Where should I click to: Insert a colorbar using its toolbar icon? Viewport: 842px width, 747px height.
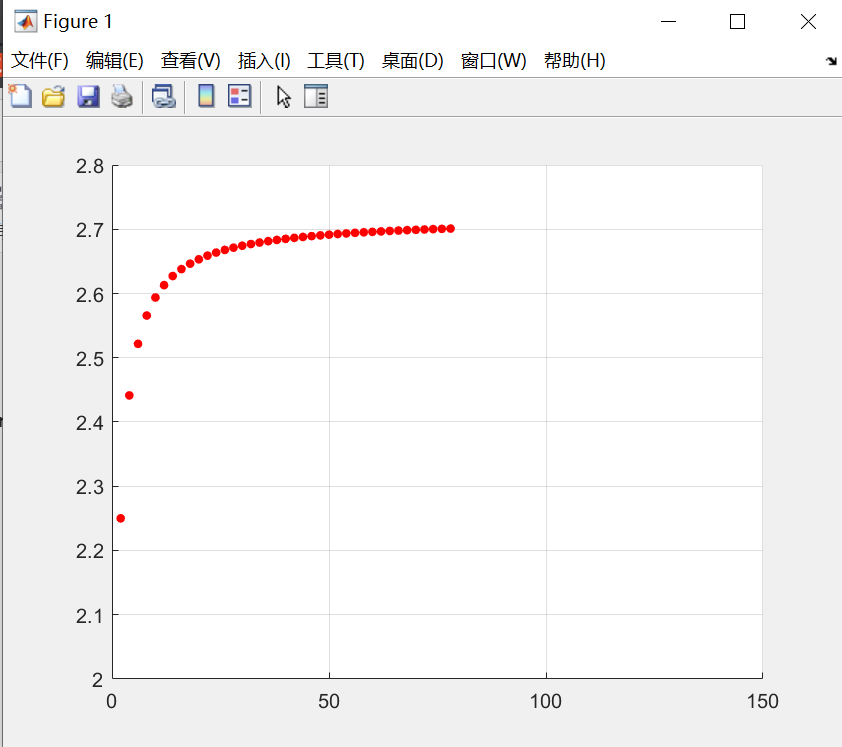205,96
